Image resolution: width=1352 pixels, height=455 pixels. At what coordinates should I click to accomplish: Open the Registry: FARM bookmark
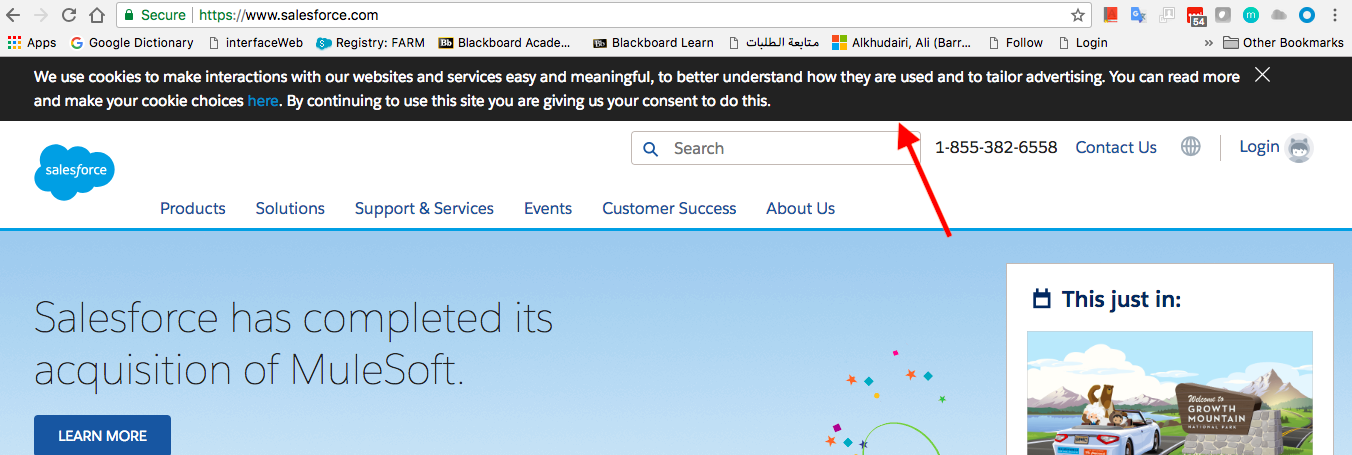tap(371, 42)
